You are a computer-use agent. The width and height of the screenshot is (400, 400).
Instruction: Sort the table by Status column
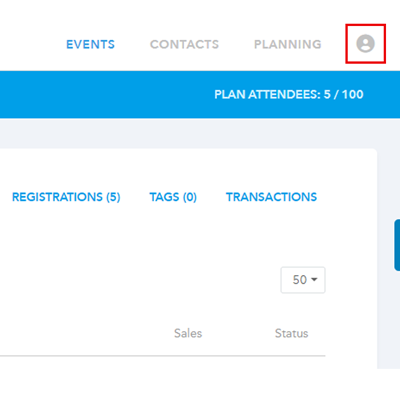point(291,333)
